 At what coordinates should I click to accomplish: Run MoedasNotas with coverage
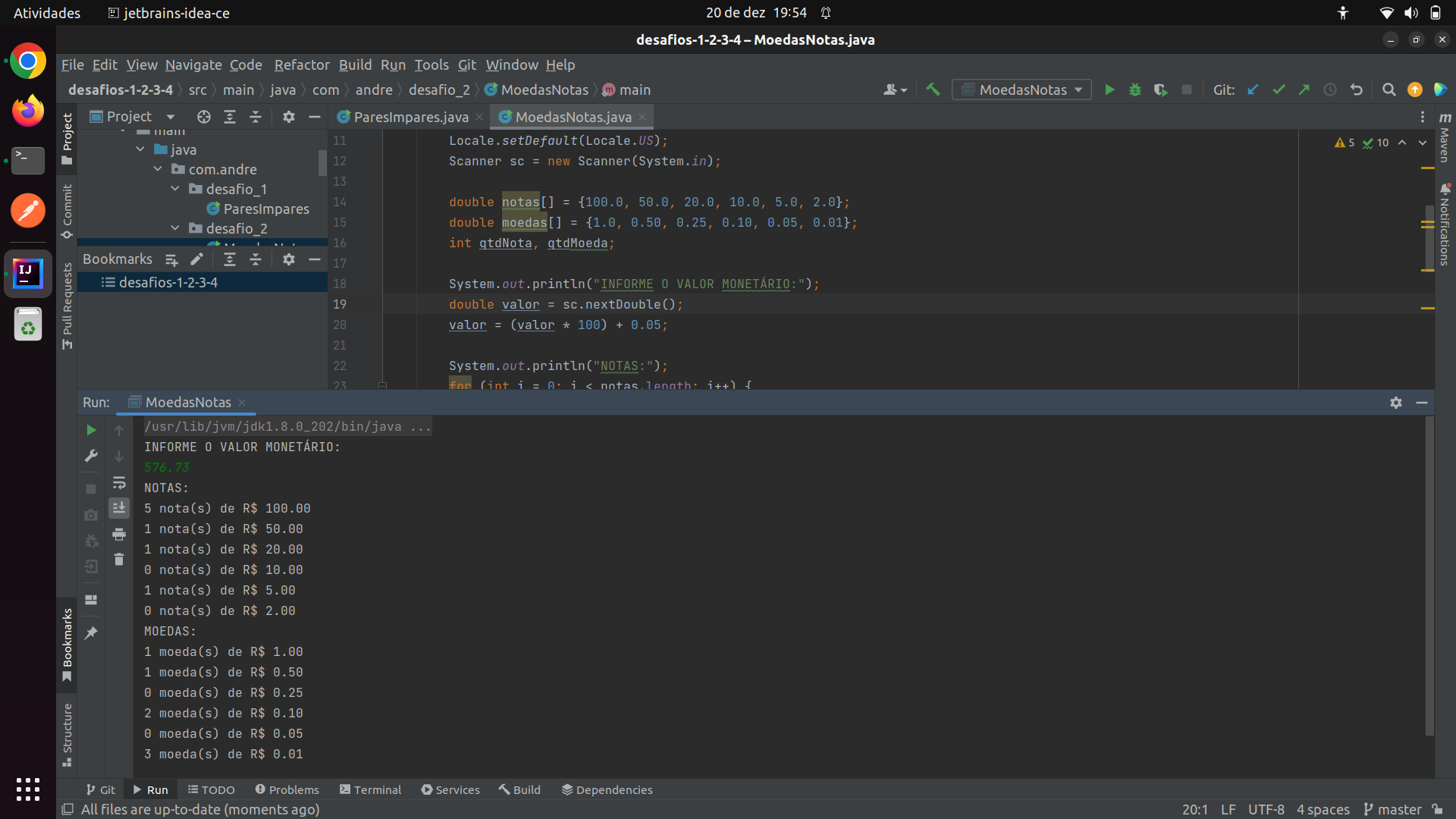point(1161,89)
